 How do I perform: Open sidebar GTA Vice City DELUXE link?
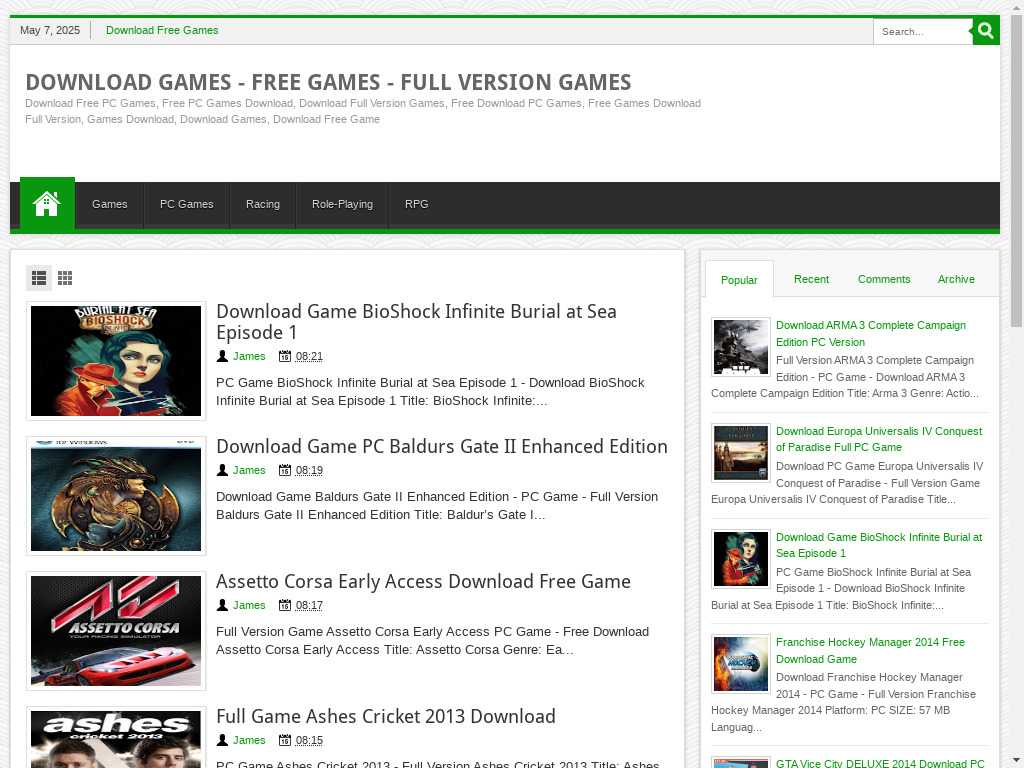[x=880, y=763]
